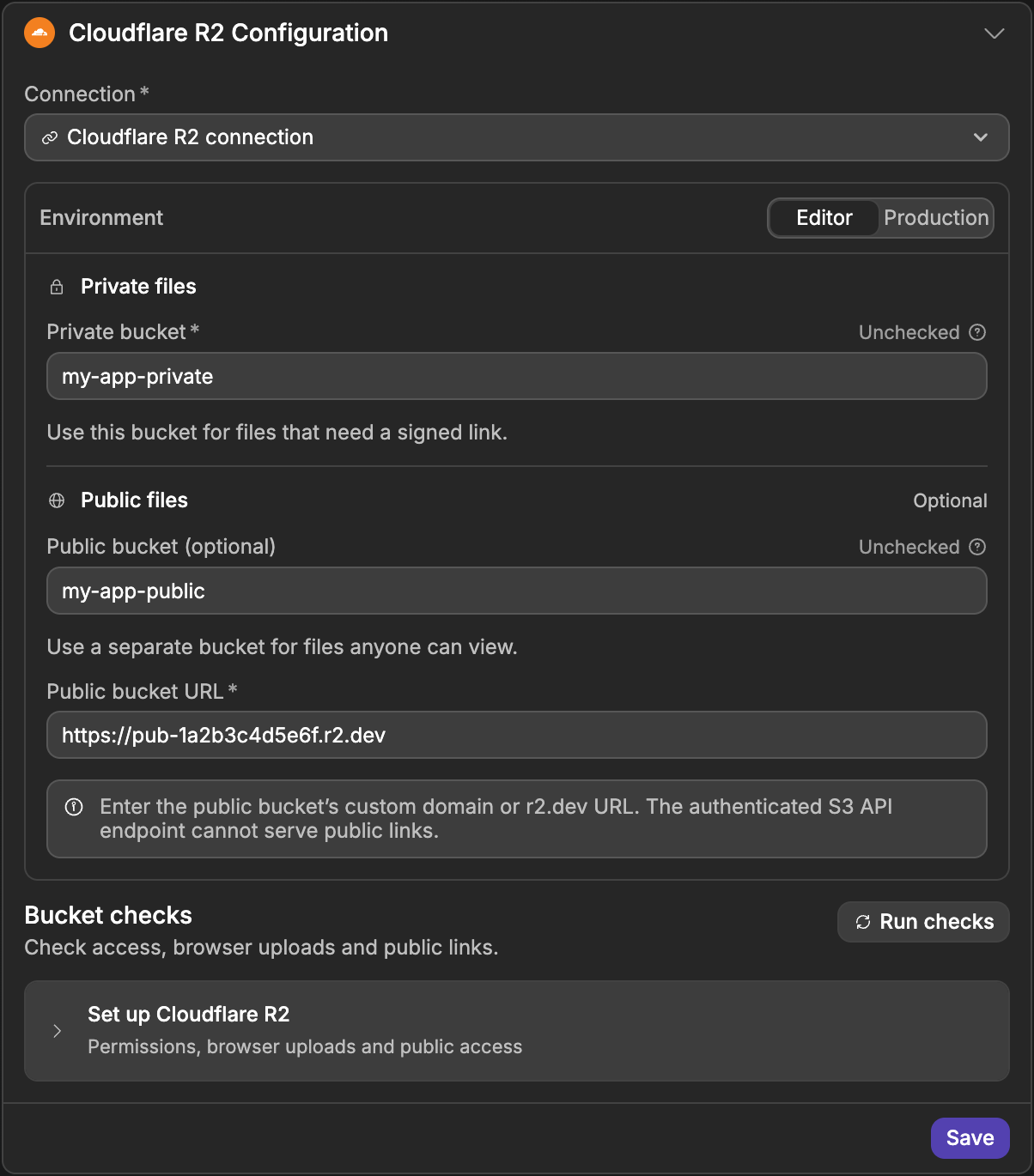The height and width of the screenshot is (1176, 1034).
Task: Click 'Use this bucket for files that need a signed link'
Action: pyautogui.click(x=277, y=433)
